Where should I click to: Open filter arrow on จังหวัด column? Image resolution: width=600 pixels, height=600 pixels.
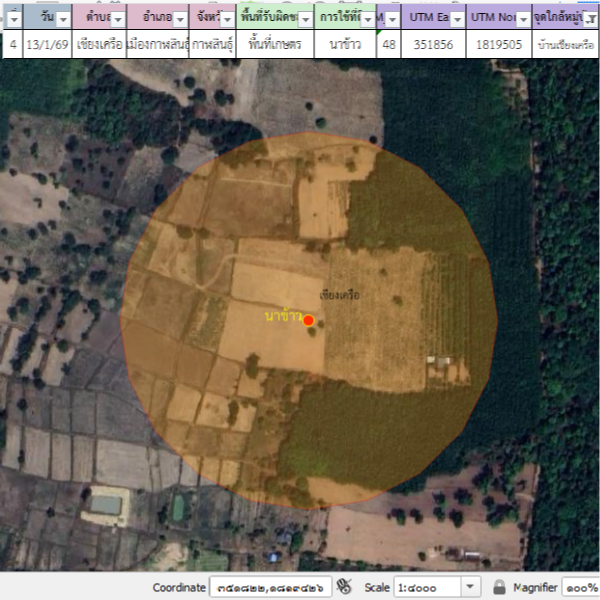[228, 18]
